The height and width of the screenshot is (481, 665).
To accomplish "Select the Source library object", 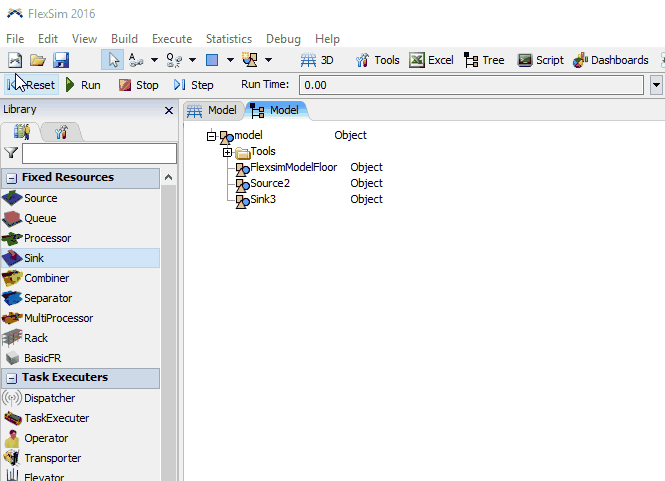I will [81, 198].
